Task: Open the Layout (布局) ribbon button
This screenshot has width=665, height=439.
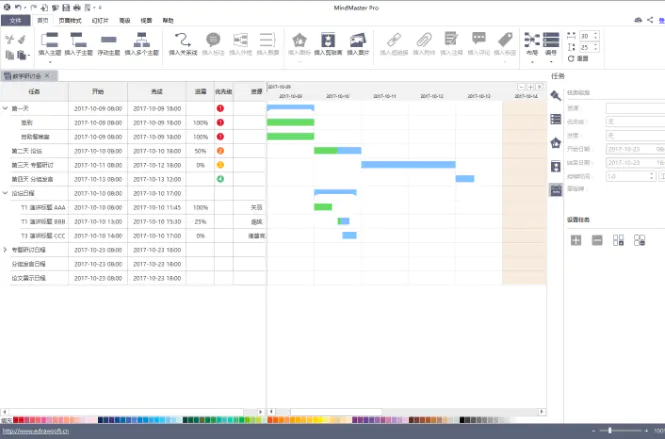Action: tap(532, 44)
